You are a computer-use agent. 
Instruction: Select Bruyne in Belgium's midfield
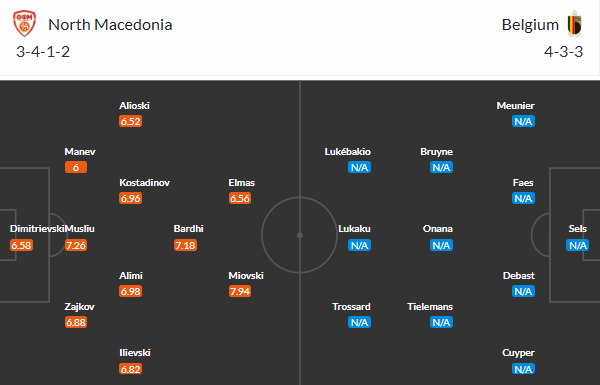pos(436,152)
